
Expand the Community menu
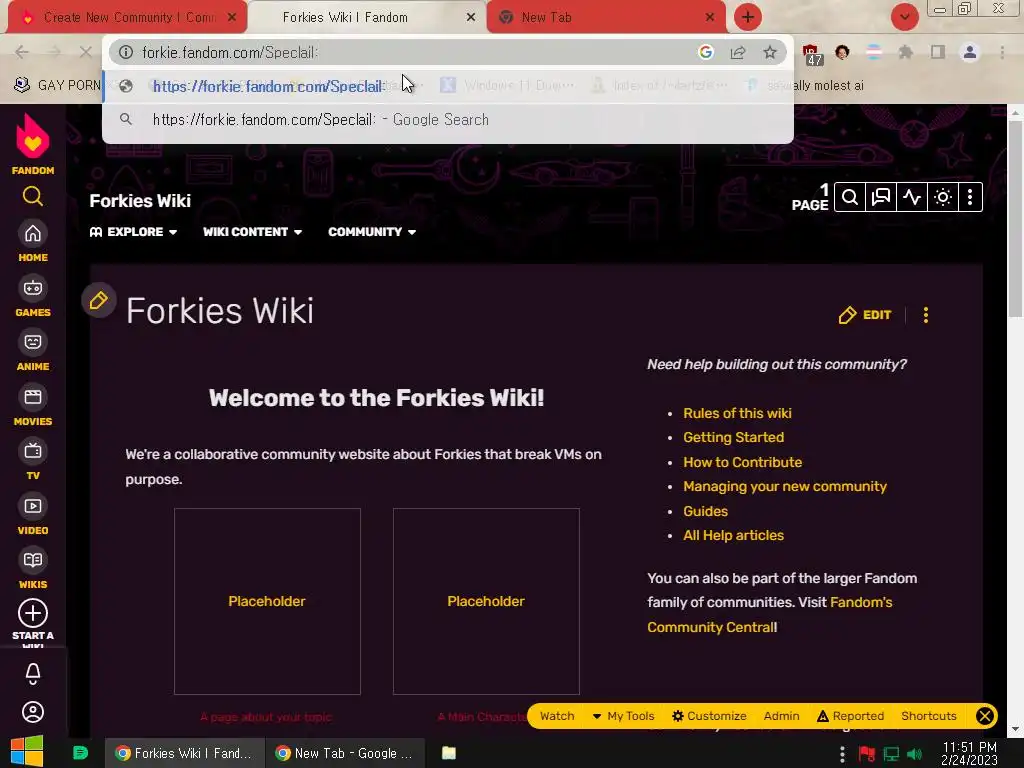pyautogui.click(x=372, y=232)
